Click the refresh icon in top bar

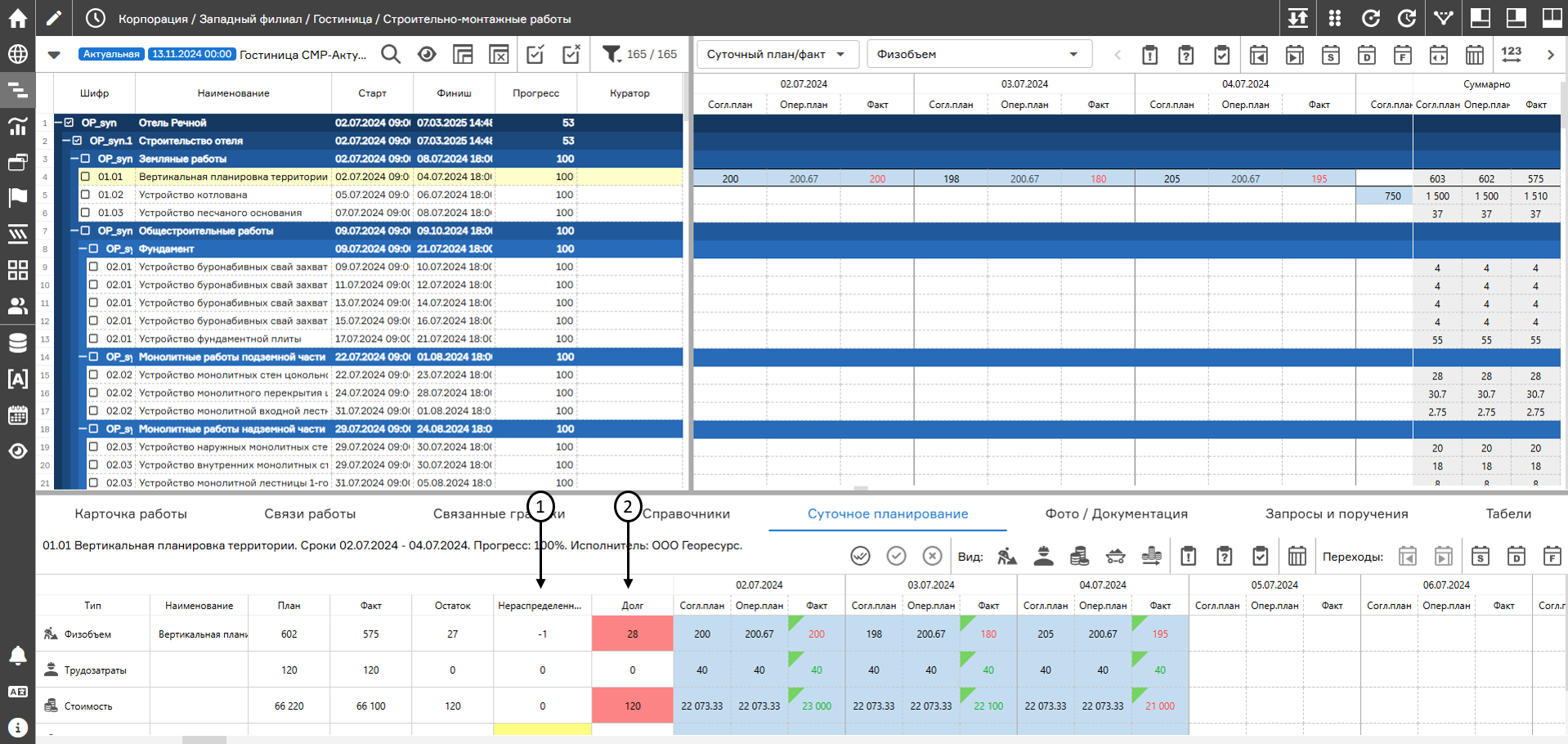(1371, 18)
